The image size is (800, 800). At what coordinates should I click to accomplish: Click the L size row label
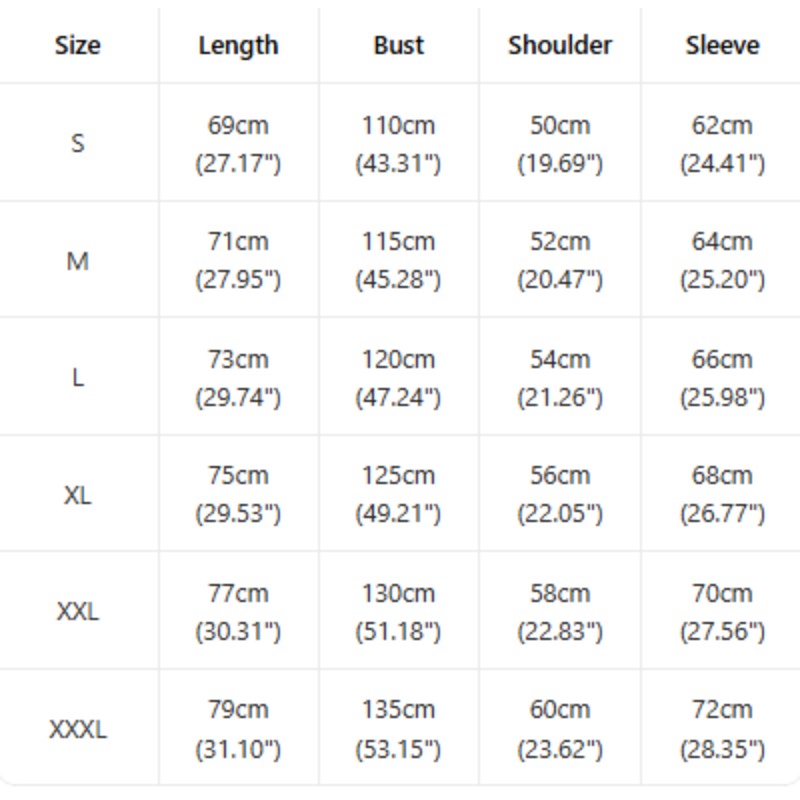click(78, 378)
